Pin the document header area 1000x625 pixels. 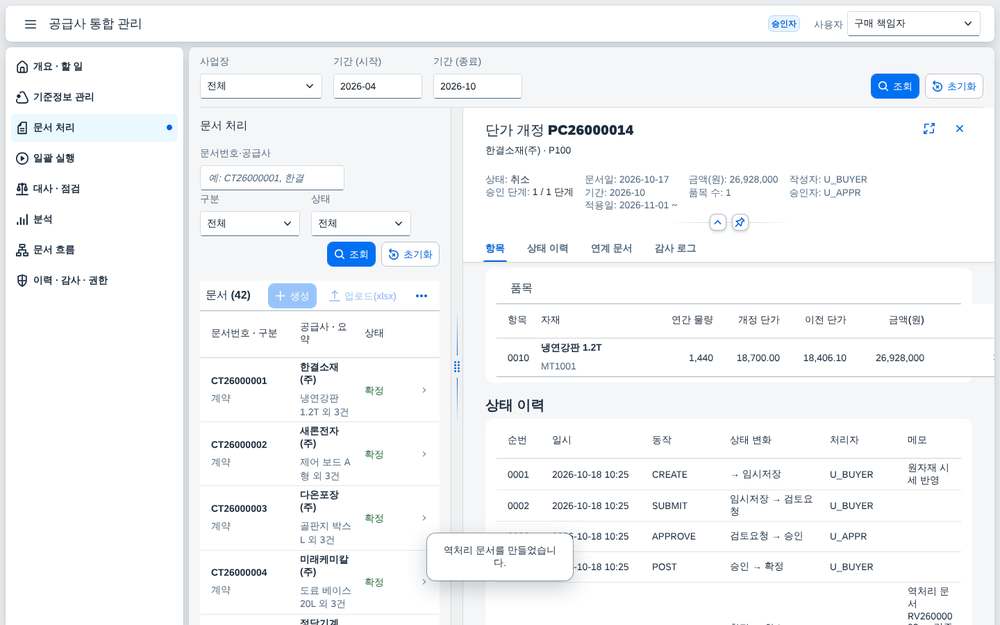(x=740, y=223)
